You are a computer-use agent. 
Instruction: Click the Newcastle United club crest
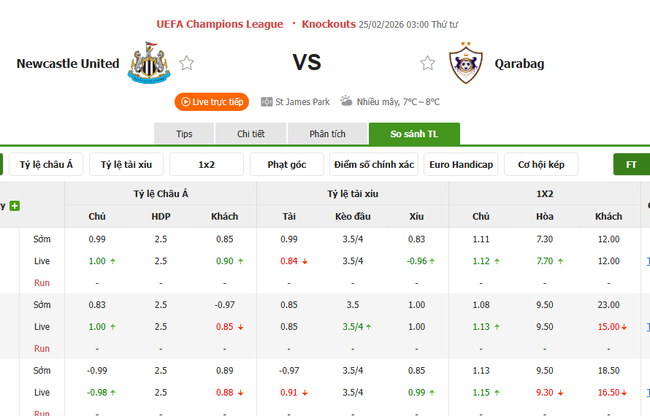(152, 62)
